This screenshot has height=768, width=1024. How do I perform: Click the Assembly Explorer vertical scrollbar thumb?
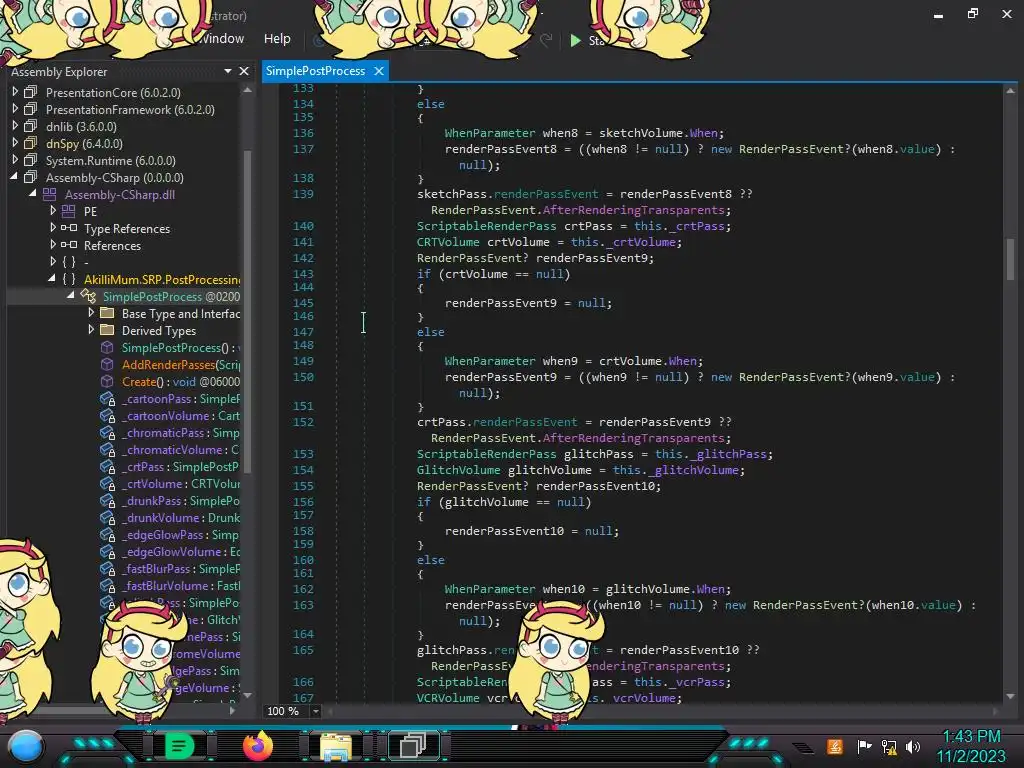click(248, 310)
